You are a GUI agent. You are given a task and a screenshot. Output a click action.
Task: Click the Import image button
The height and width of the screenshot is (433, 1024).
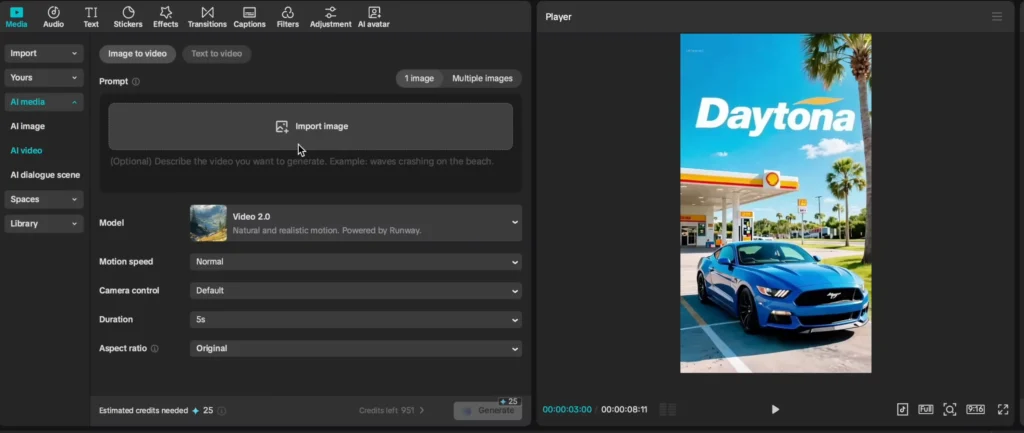(311, 127)
